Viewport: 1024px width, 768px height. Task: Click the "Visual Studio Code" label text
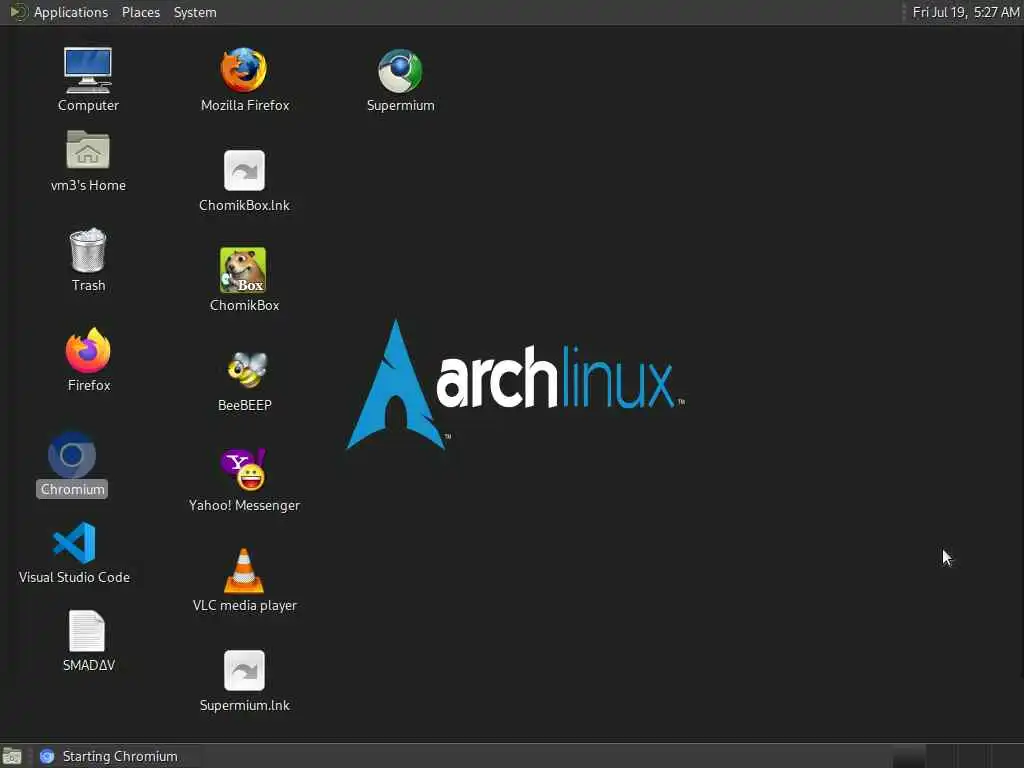point(74,577)
